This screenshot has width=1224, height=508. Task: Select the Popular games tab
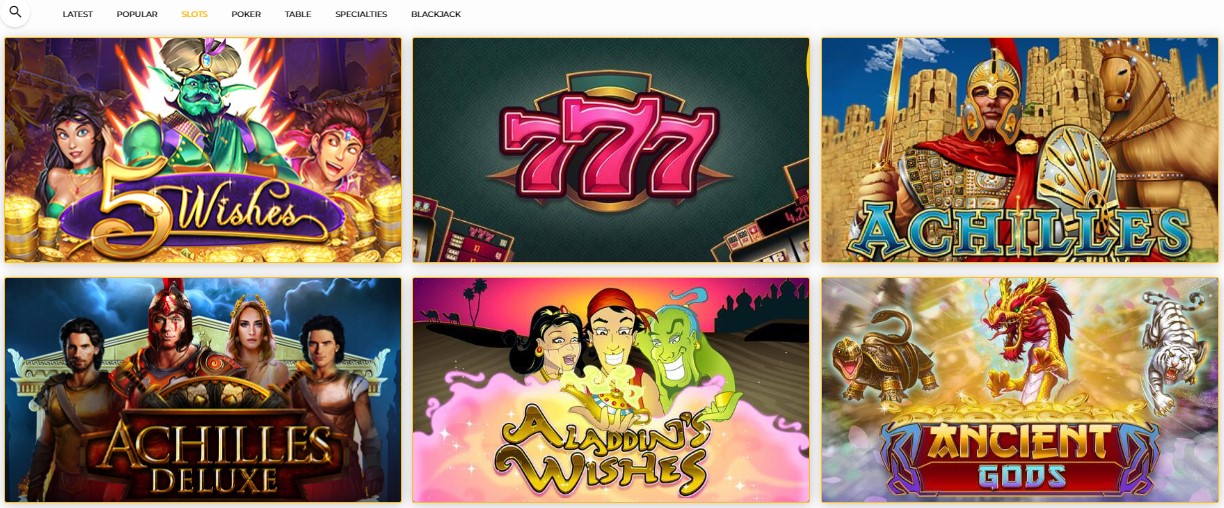point(137,15)
